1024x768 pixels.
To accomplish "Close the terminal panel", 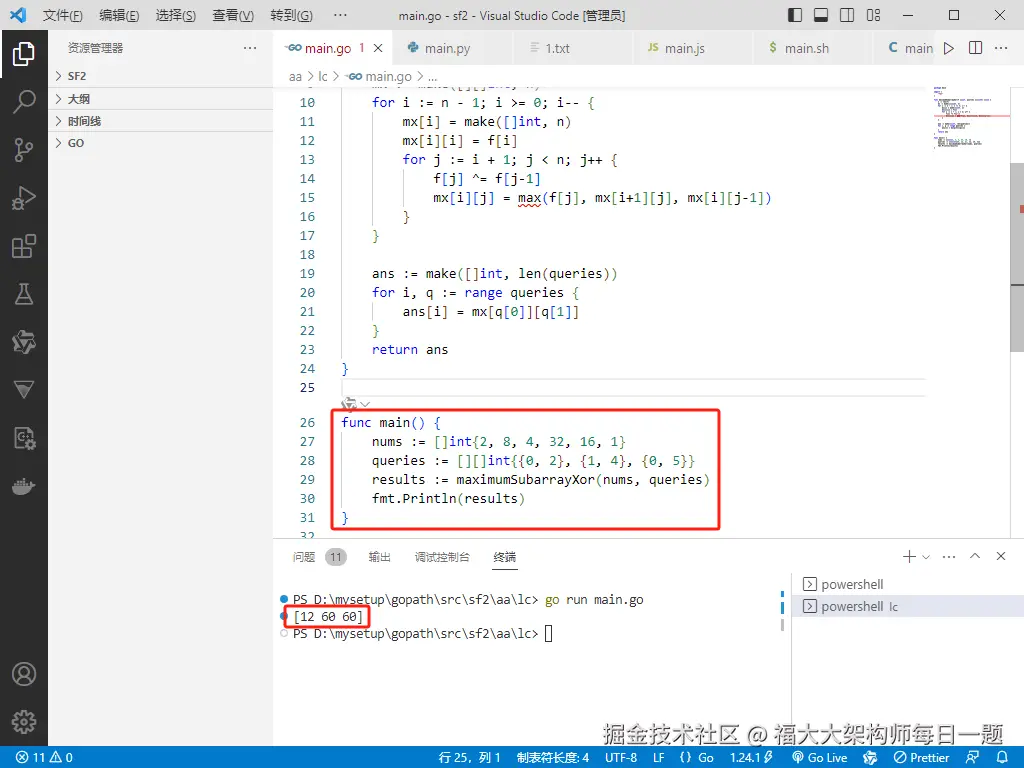I will pos(1000,556).
